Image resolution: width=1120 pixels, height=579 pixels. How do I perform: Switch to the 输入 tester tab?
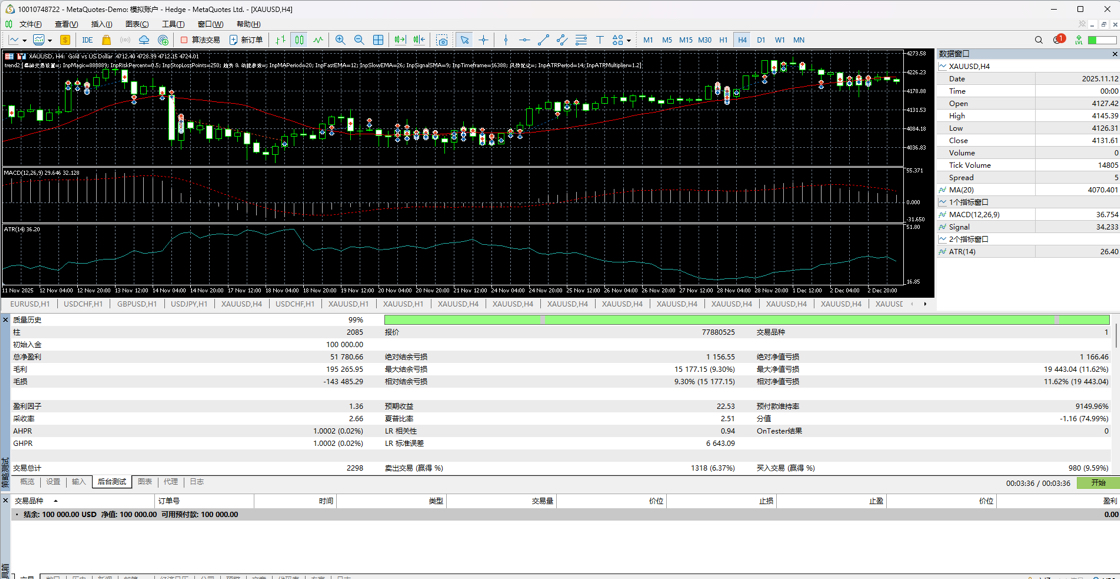78,482
